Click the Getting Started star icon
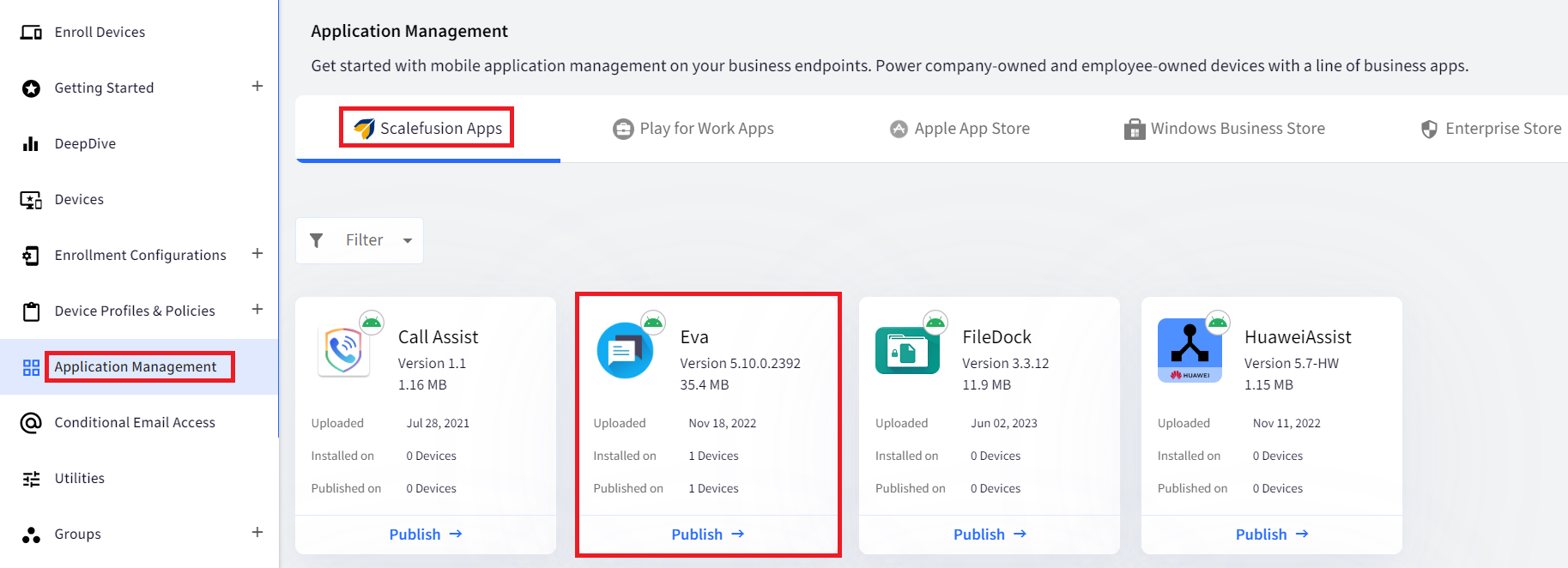Screen dimensions: 1568x568 pyautogui.click(x=31, y=88)
